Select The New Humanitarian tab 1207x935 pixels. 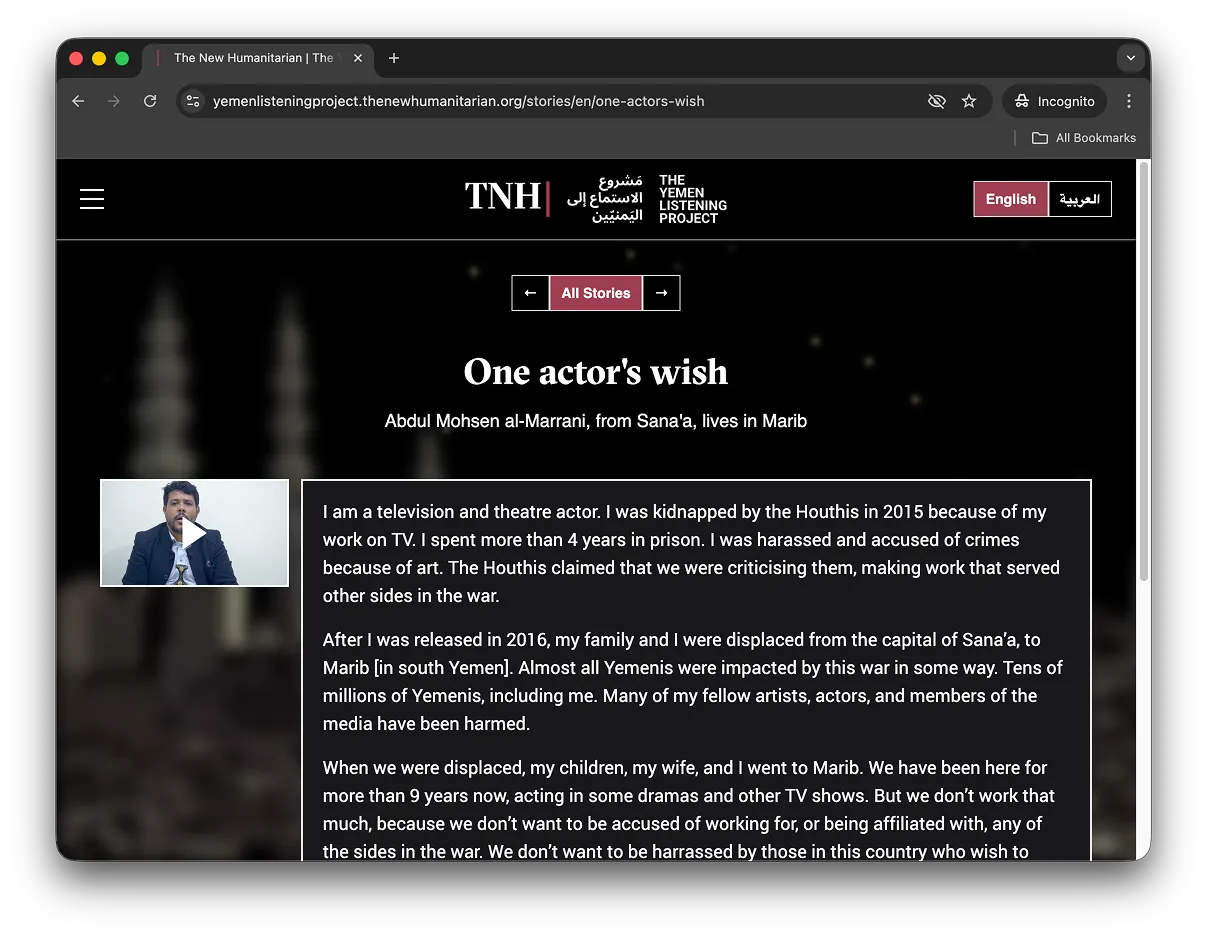[x=253, y=58]
